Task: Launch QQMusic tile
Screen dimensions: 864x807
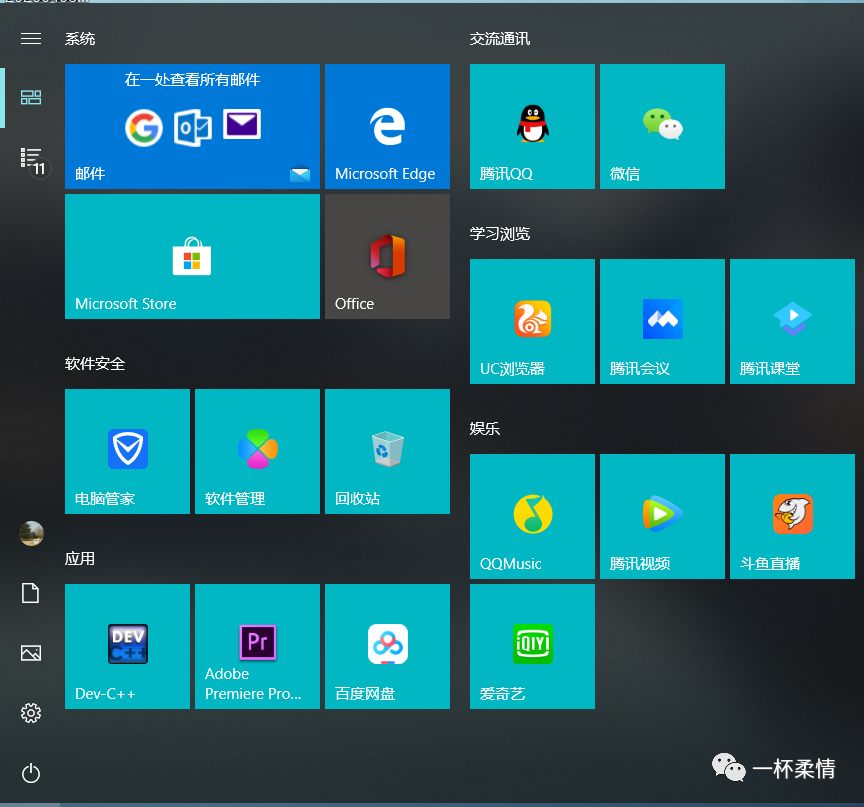Action: point(532,516)
